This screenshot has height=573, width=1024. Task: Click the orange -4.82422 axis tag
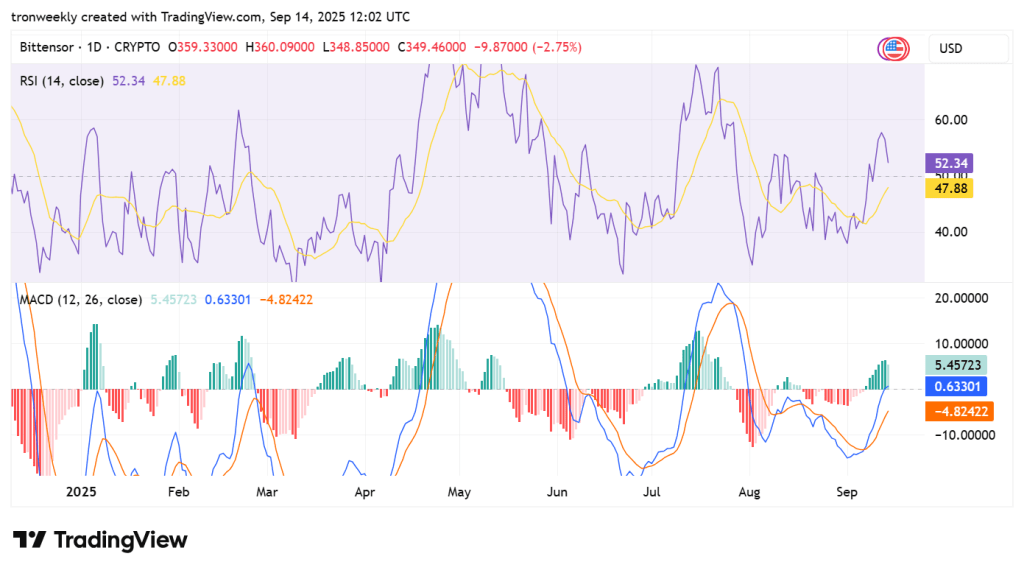[959, 412]
